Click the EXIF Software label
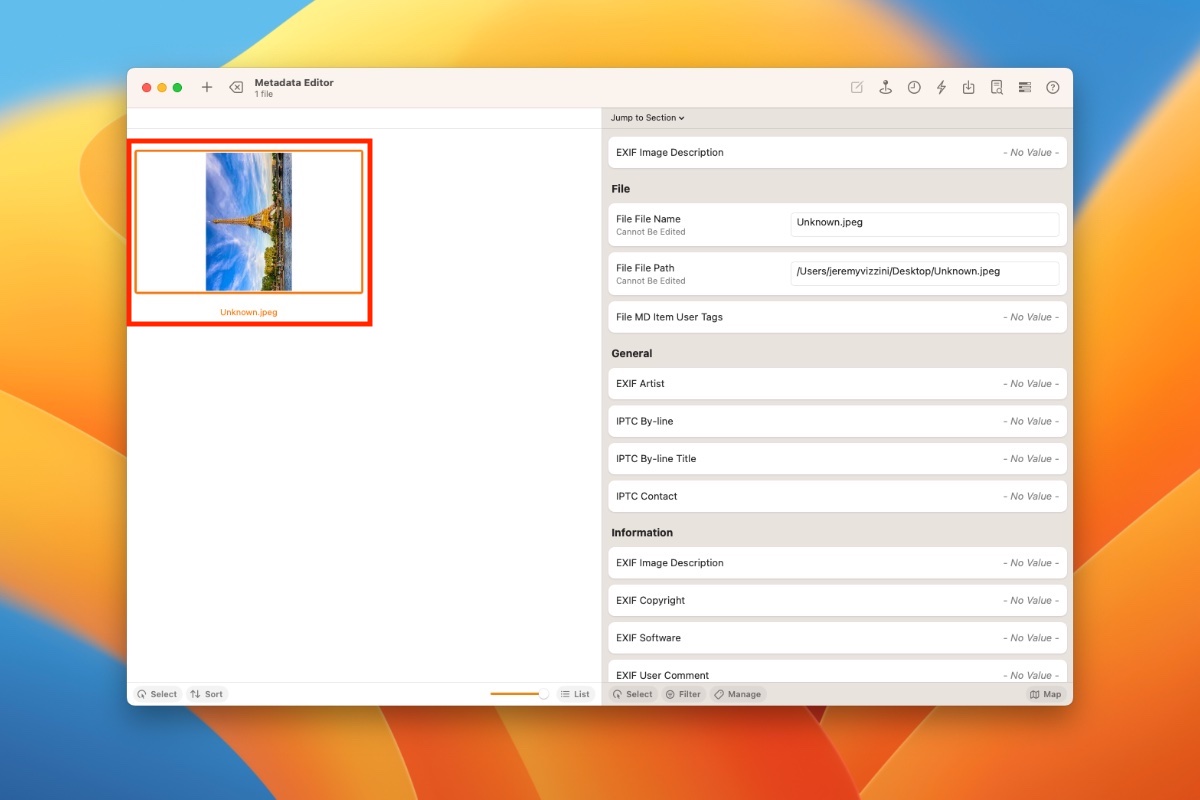This screenshot has height=800, width=1200. (649, 638)
